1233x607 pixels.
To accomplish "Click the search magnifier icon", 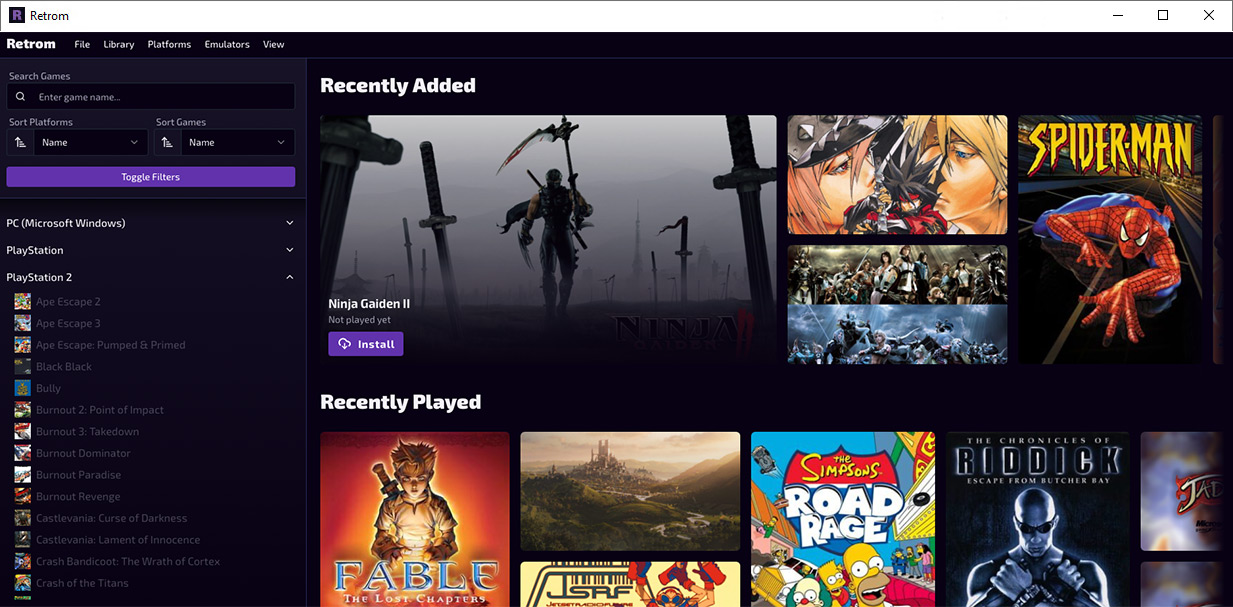I will [x=20, y=97].
